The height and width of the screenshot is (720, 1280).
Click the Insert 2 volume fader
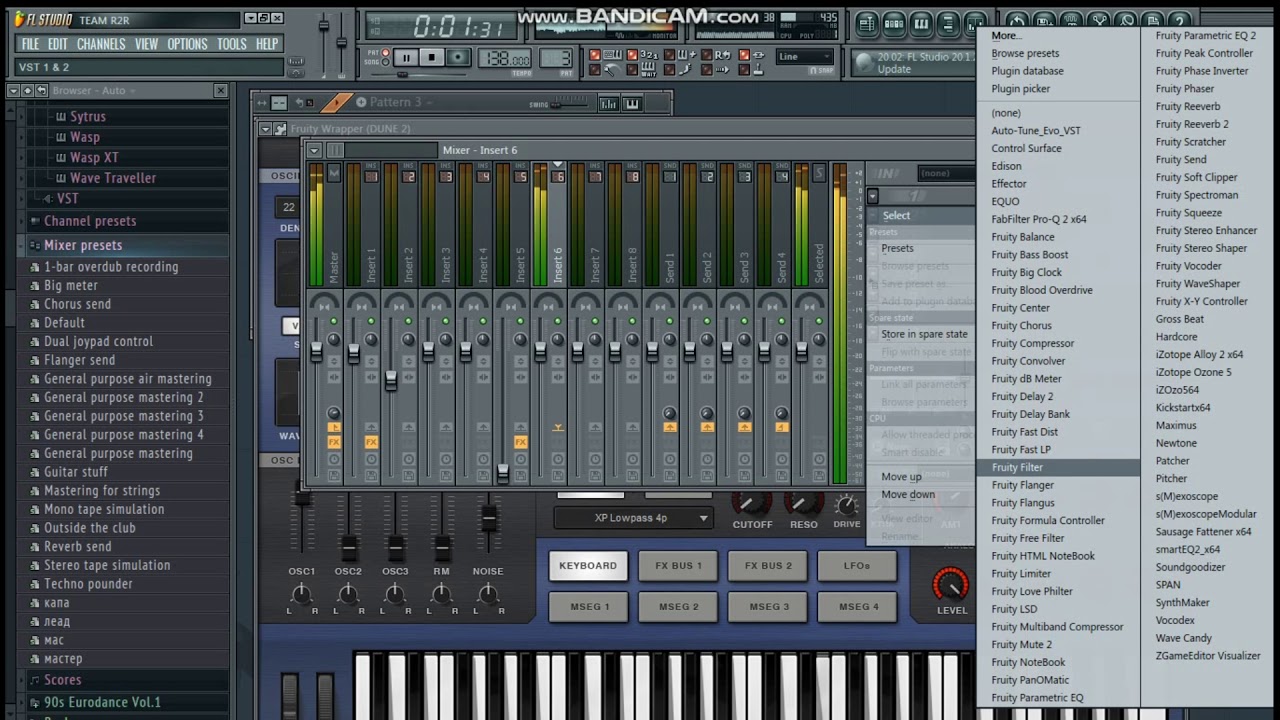[x=391, y=381]
